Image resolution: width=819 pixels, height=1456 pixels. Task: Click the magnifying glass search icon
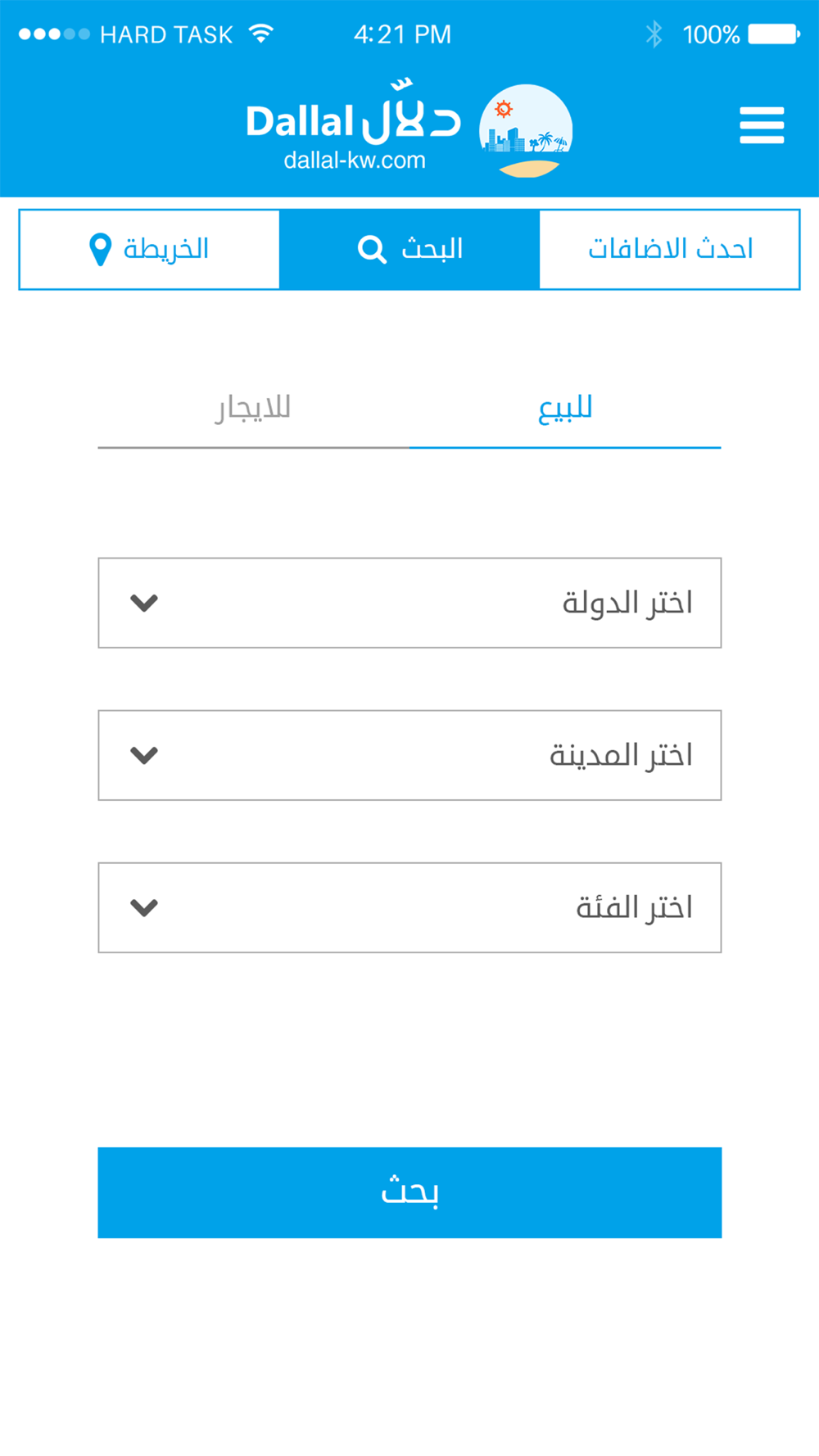(x=372, y=249)
